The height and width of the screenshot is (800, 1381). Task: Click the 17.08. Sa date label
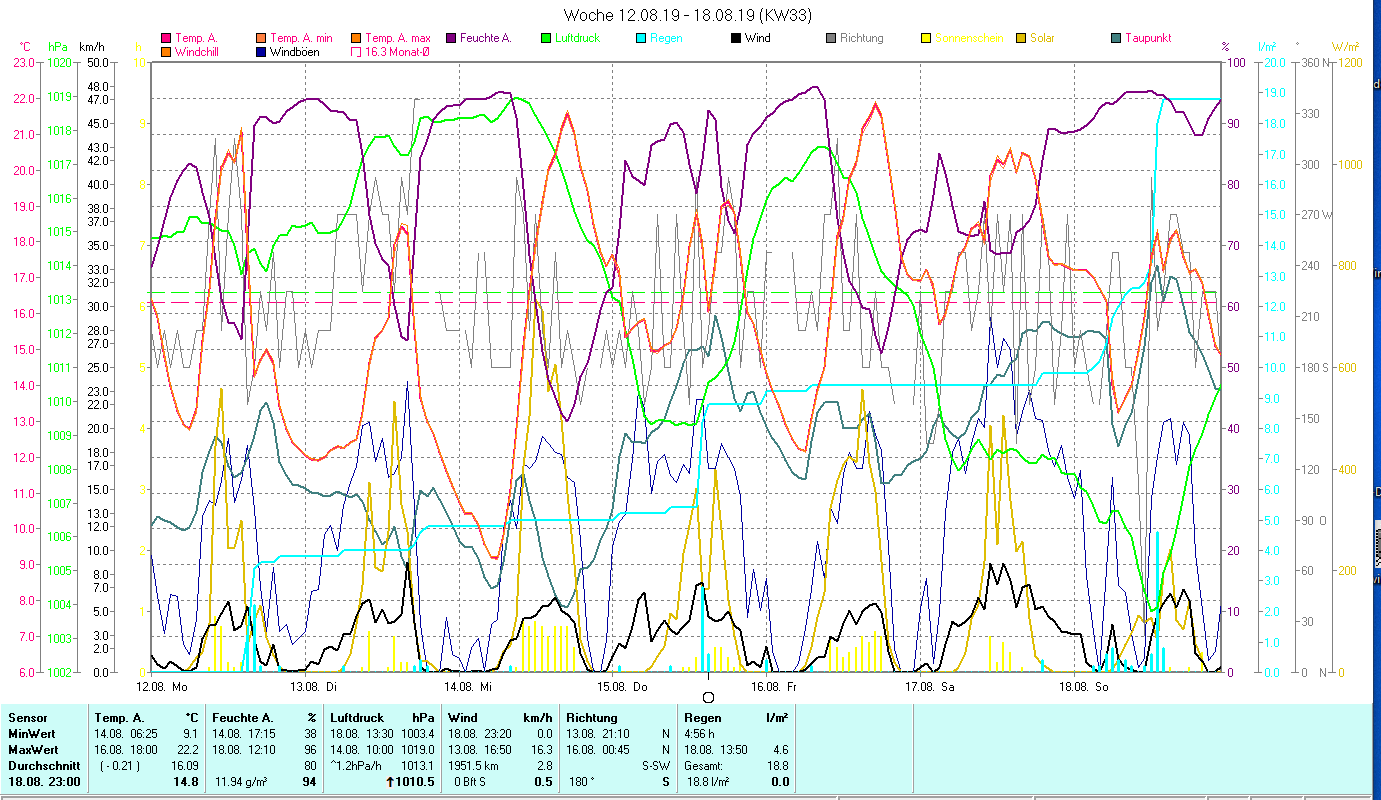coord(929,687)
